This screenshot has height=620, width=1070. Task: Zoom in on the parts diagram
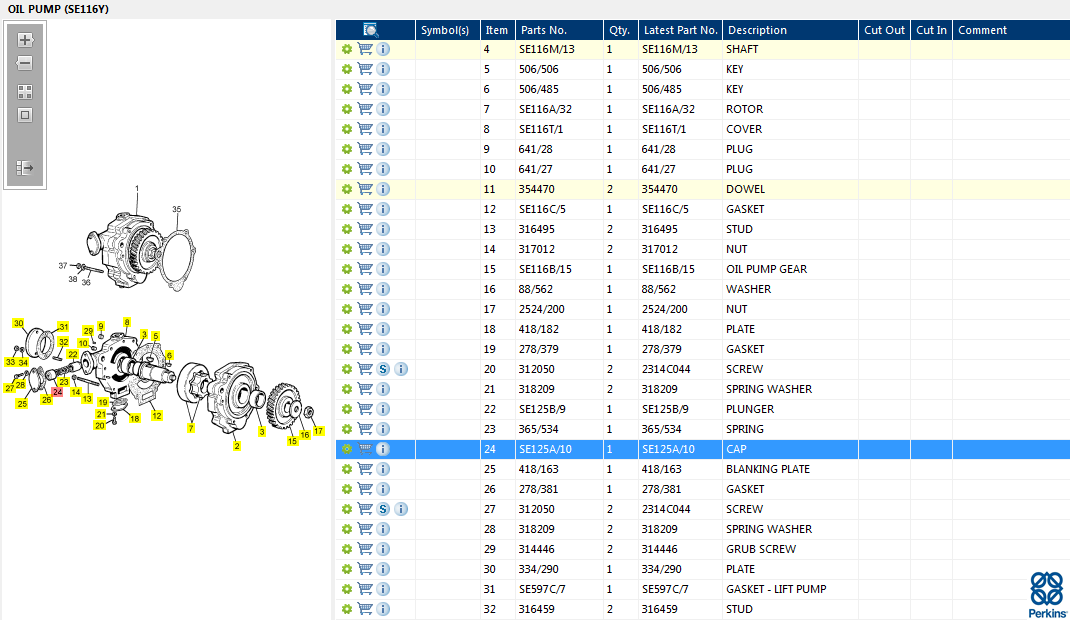(25, 40)
